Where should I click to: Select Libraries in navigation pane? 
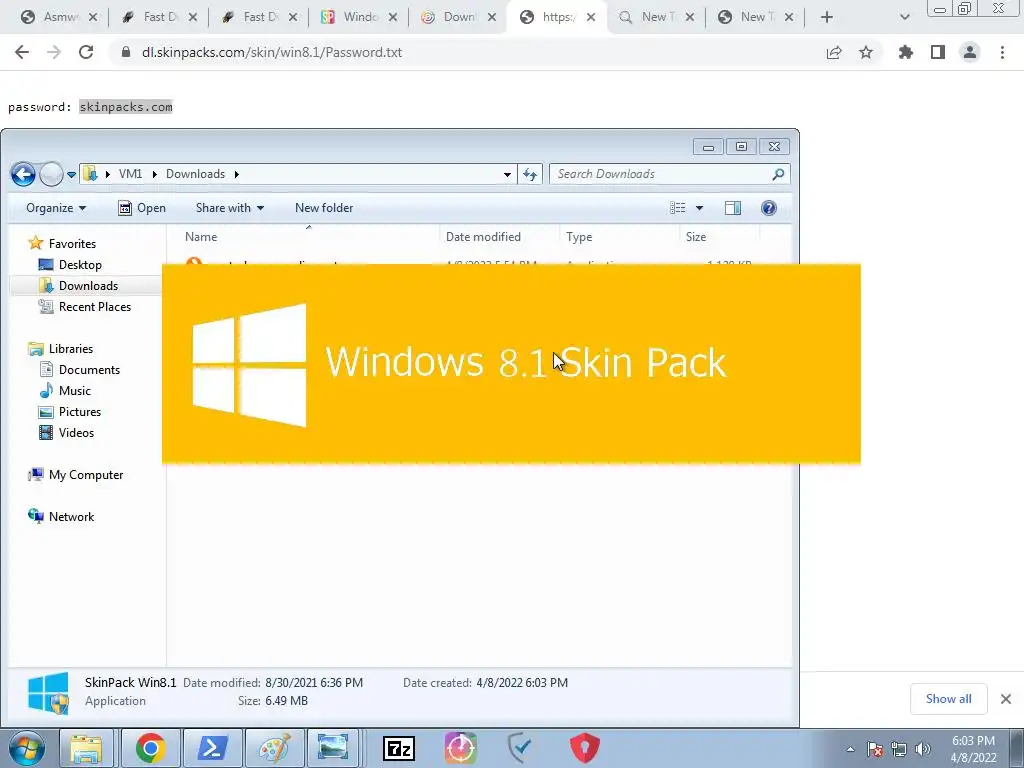(61, 349)
